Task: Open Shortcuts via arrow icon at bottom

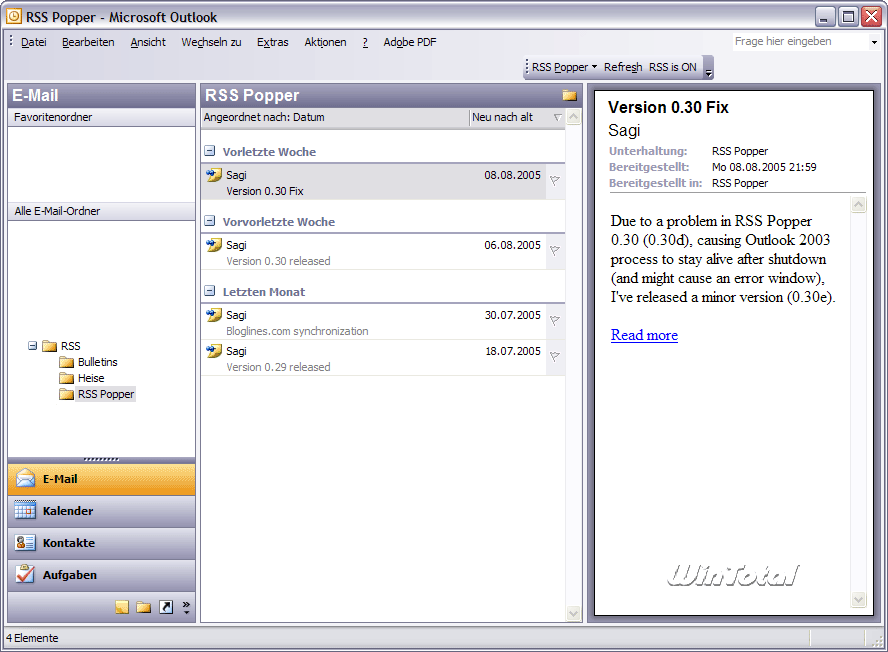Action: [166, 607]
